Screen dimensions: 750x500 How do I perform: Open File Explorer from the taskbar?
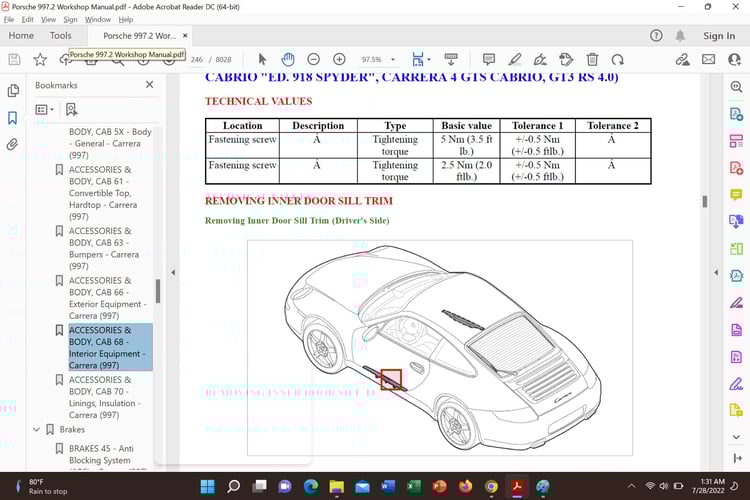[337, 487]
